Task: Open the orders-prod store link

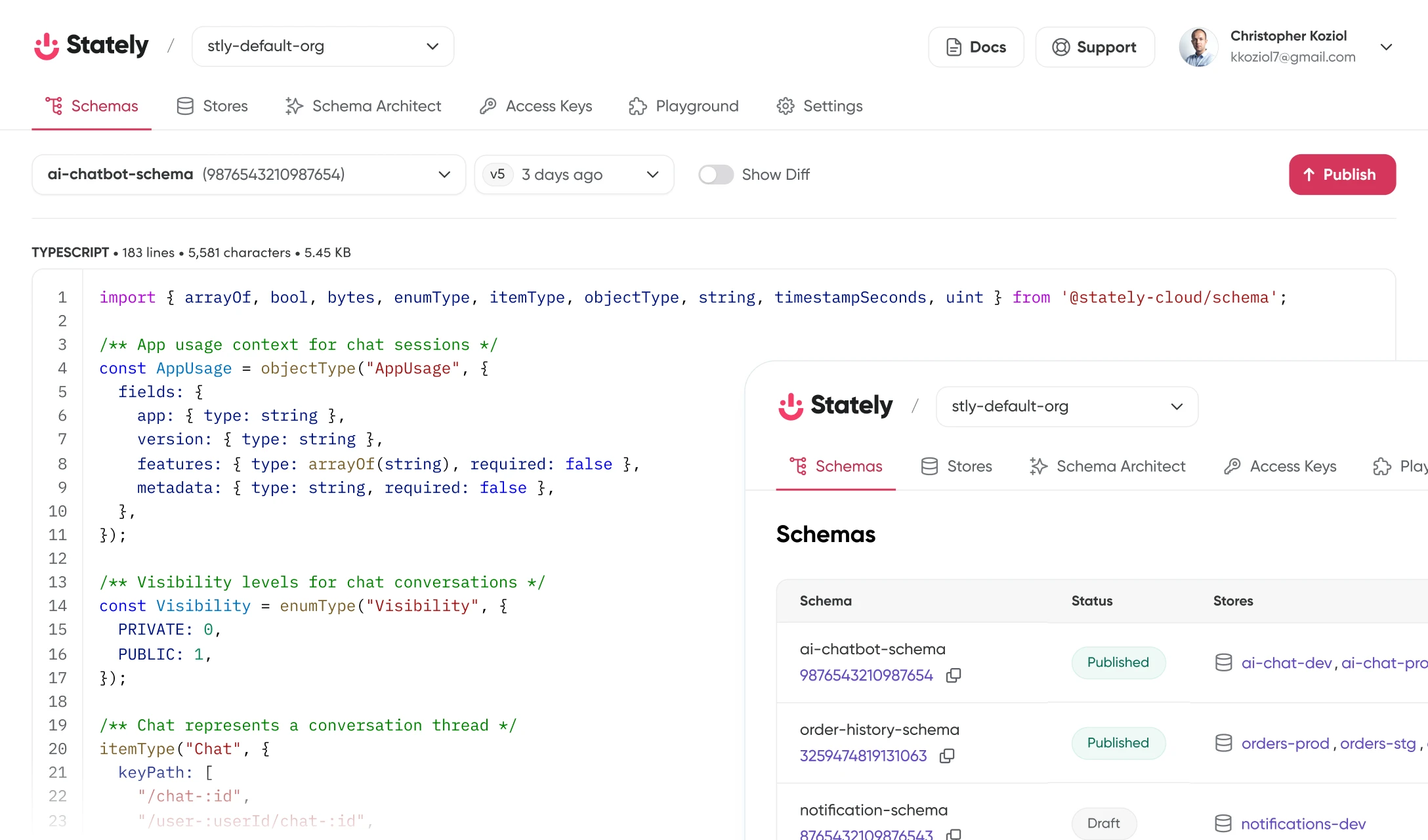Action: pos(1285,744)
